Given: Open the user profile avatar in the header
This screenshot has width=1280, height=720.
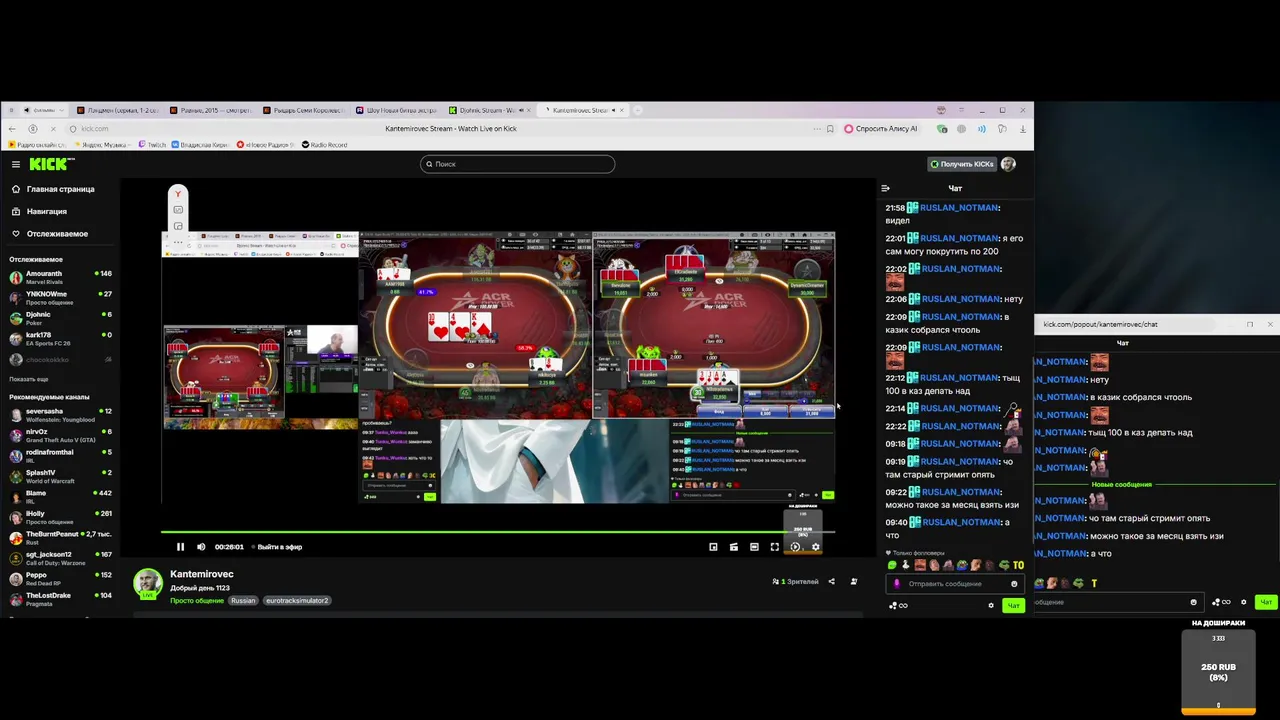Looking at the screenshot, I should click(1008, 164).
